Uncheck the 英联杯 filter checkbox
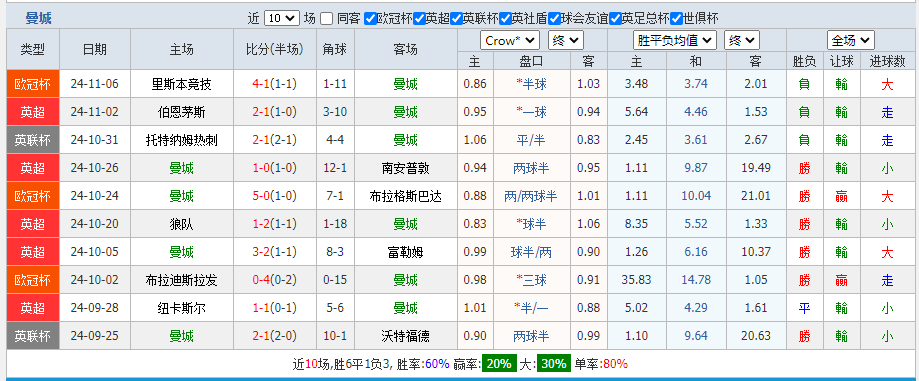This screenshot has height=381, width=919. tap(456, 18)
